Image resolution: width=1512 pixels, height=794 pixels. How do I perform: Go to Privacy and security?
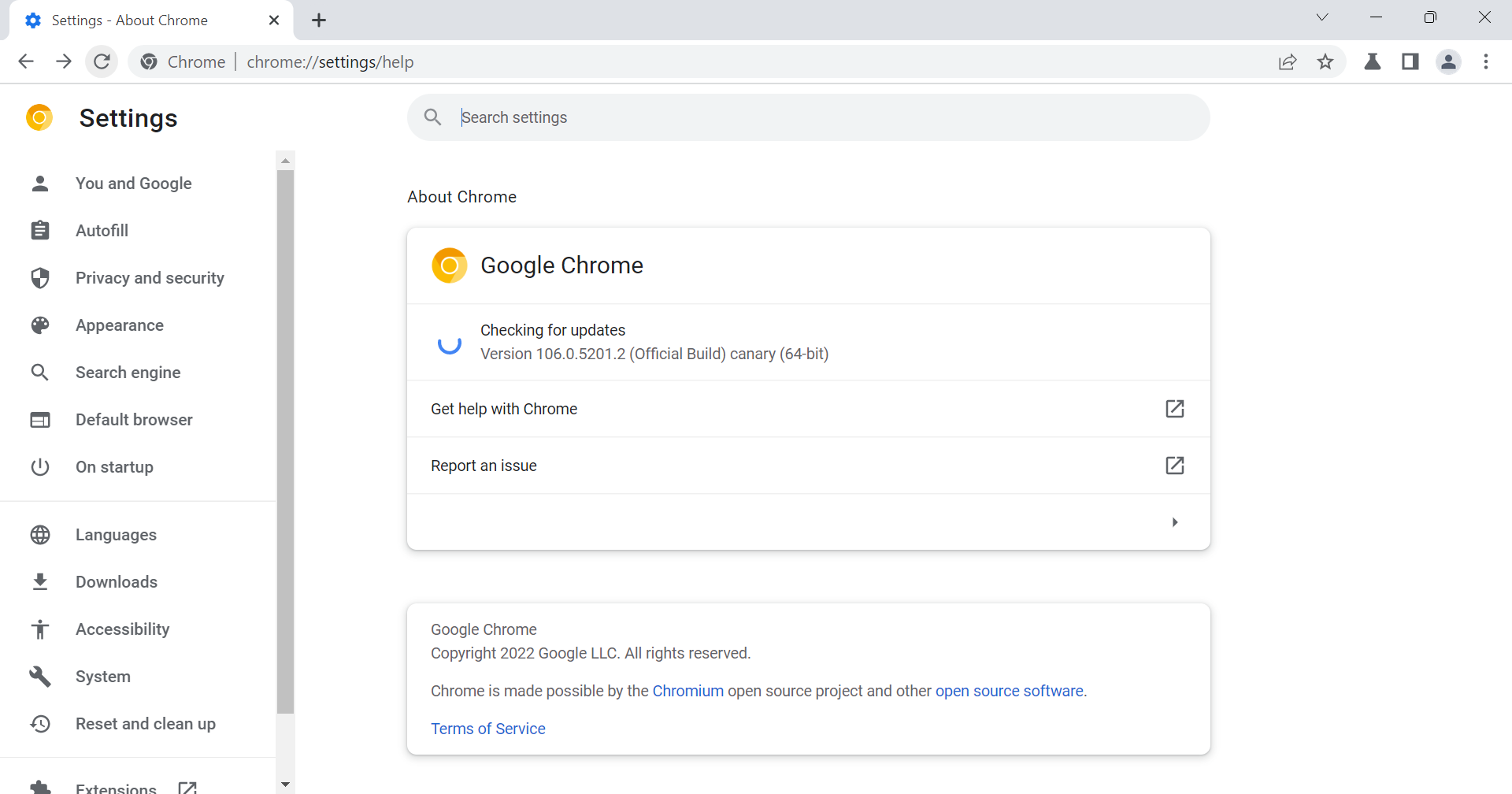coord(150,278)
